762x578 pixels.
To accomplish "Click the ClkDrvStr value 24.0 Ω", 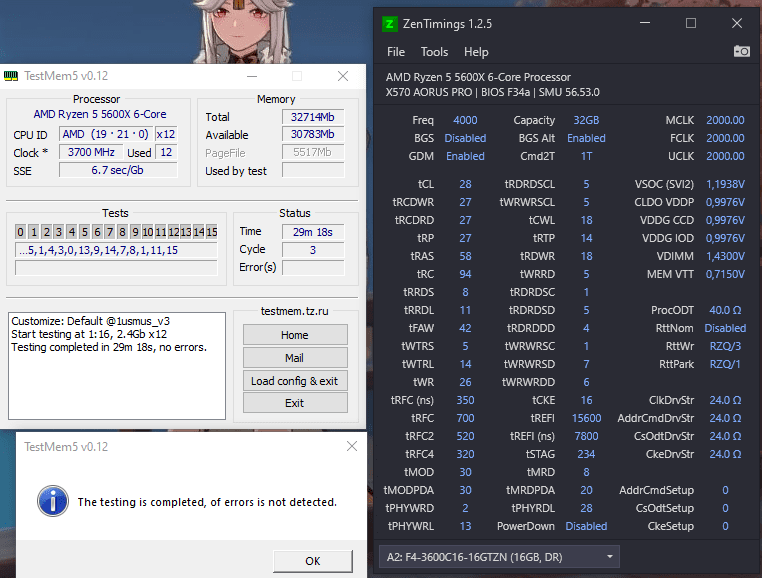I will (x=725, y=400).
